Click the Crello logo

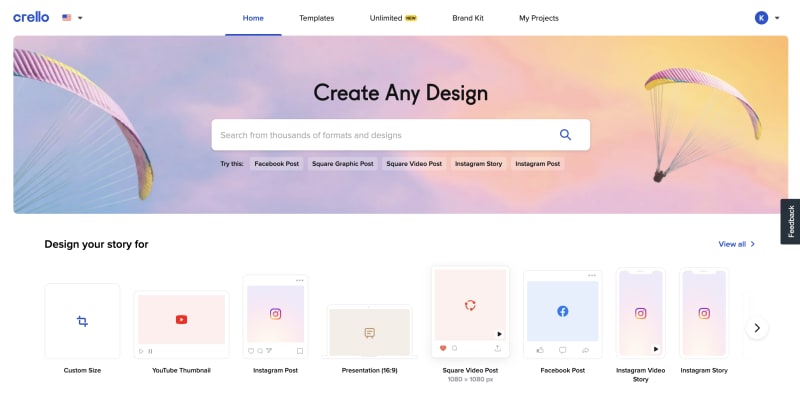(31, 17)
